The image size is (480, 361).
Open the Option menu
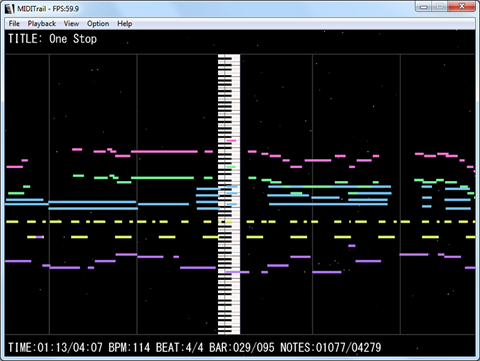point(98,24)
